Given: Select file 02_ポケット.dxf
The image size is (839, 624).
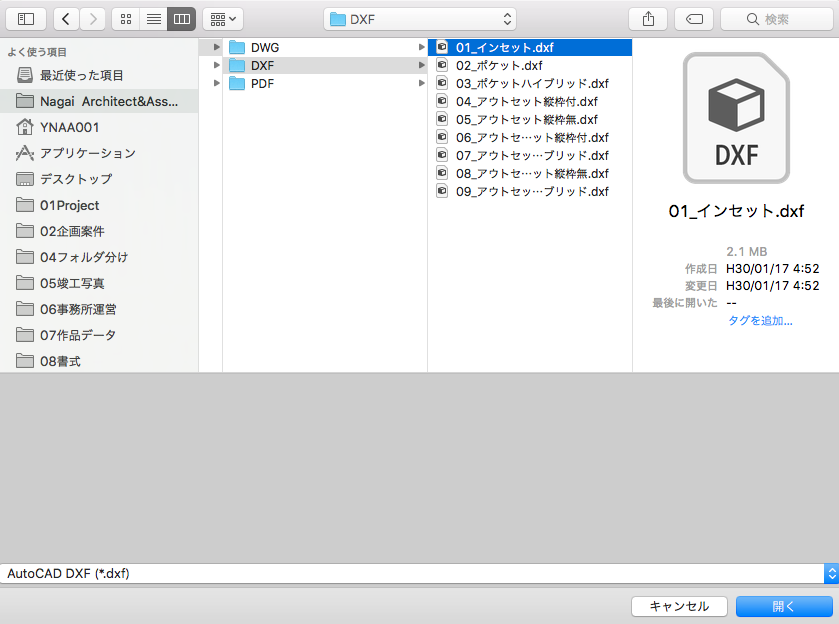Looking at the screenshot, I should tap(530, 65).
